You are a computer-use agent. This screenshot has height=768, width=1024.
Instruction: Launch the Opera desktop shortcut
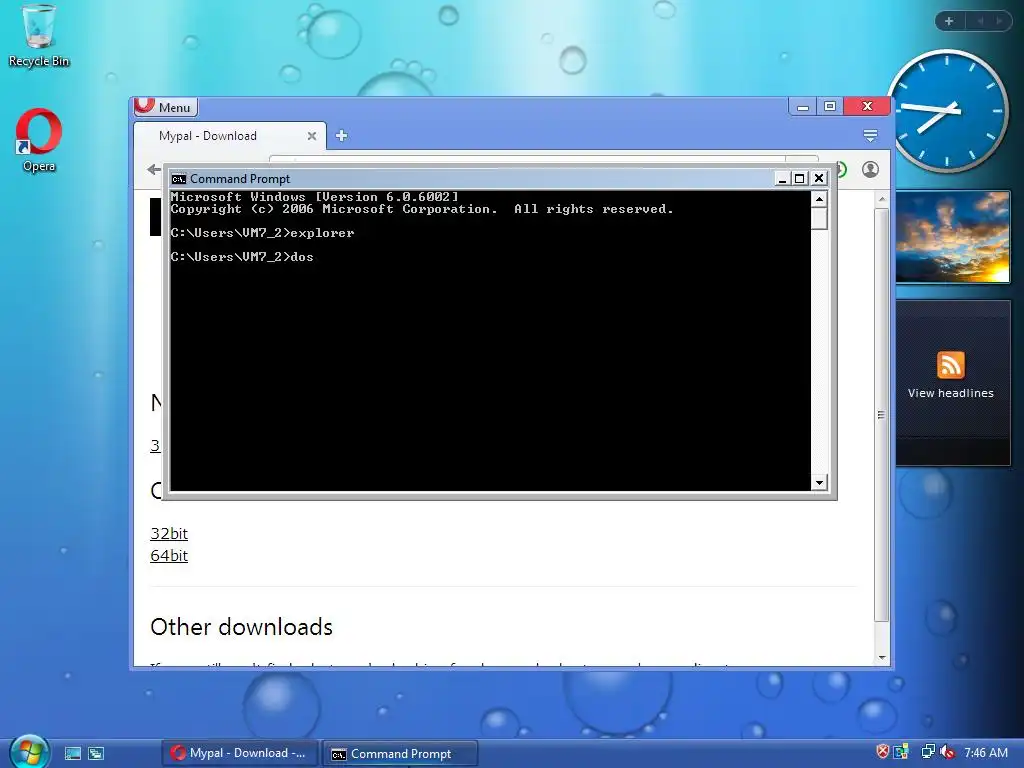[39, 140]
